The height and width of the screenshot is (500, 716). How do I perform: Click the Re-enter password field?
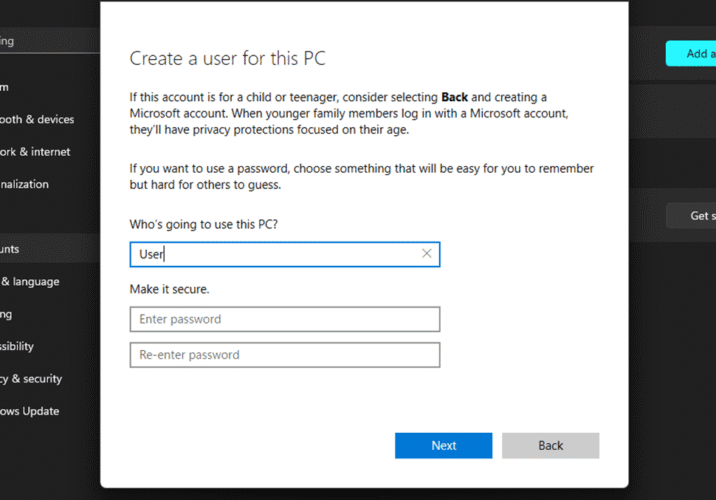click(x=284, y=355)
